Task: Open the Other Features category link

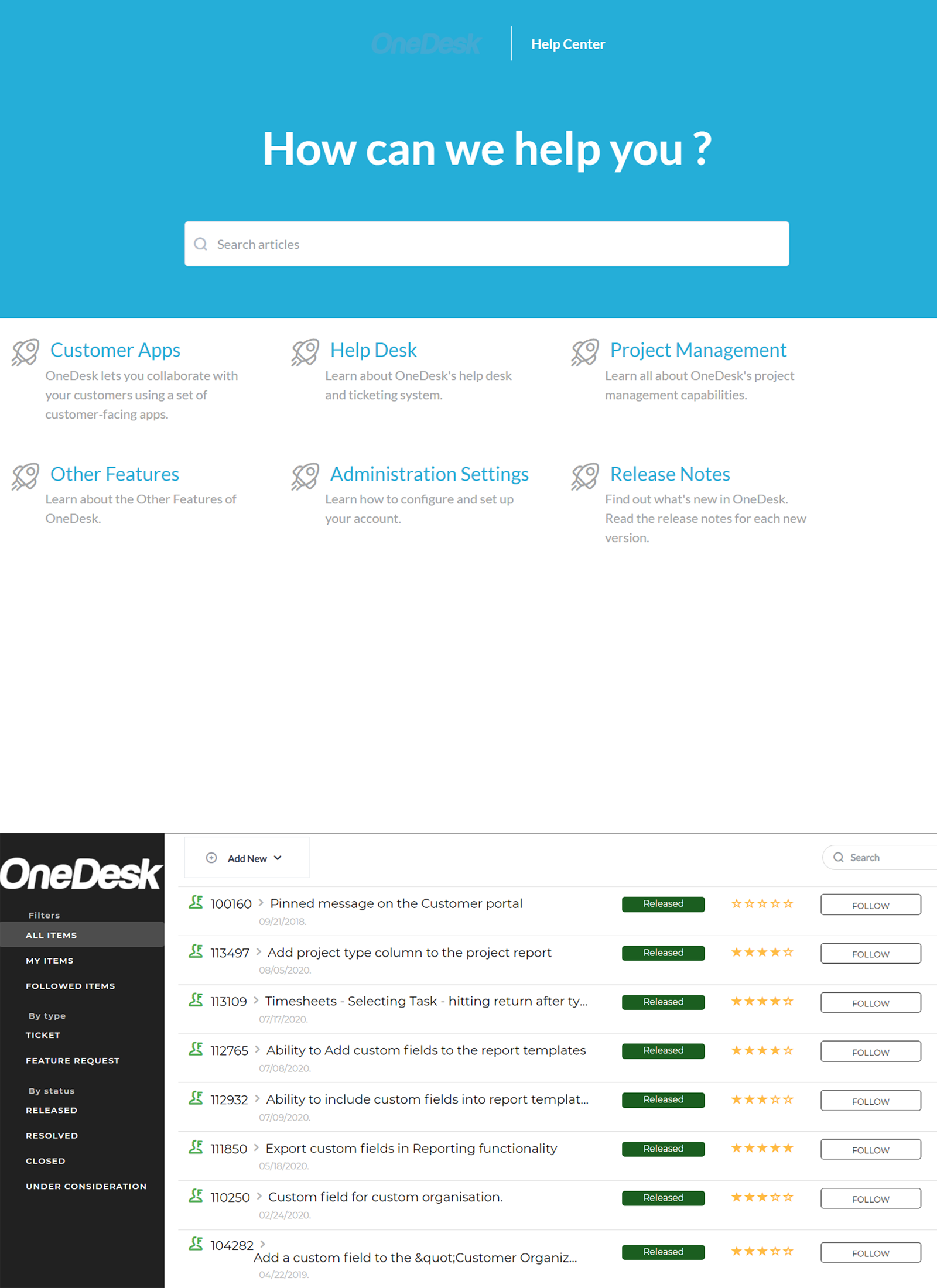Action: coord(115,474)
